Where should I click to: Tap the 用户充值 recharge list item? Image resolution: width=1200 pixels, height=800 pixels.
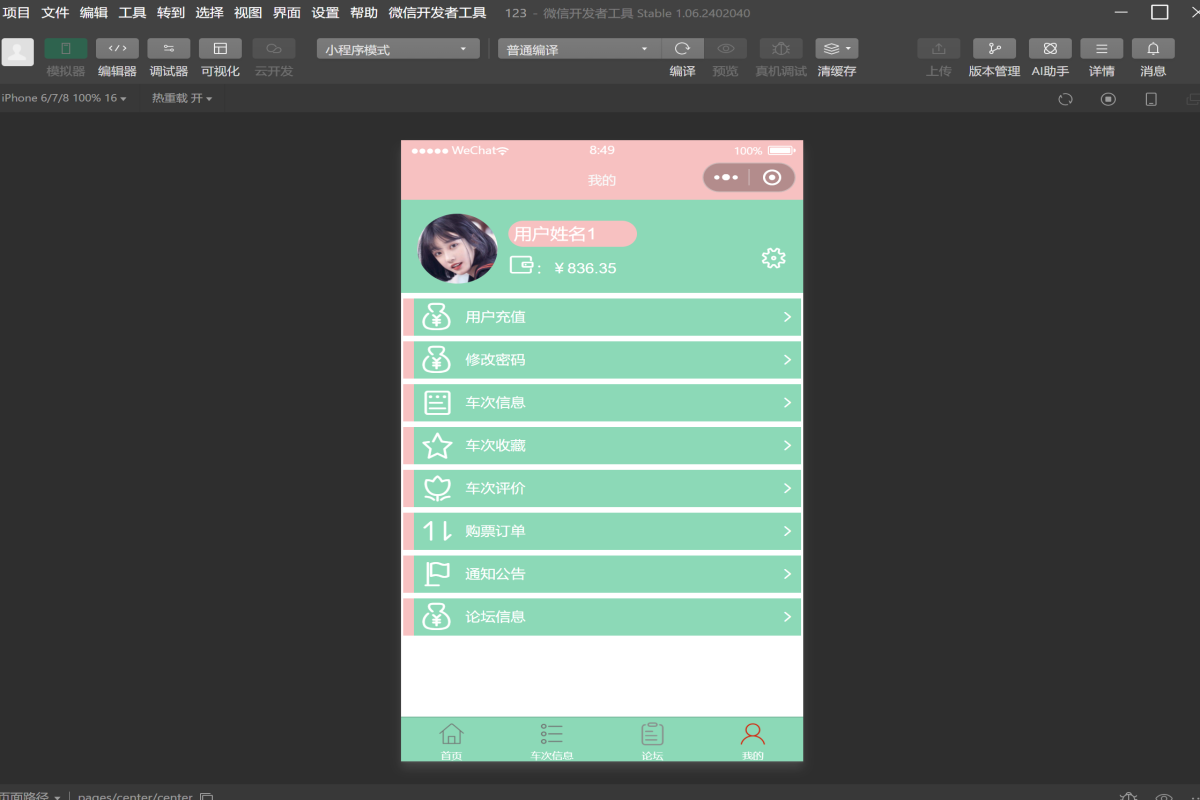602,317
